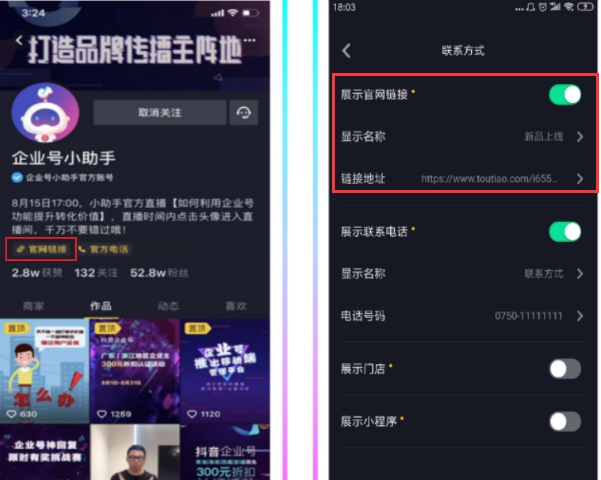Tap the blue verified badge icon
The width and height of the screenshot is (601, 480).
click(17, 177)
